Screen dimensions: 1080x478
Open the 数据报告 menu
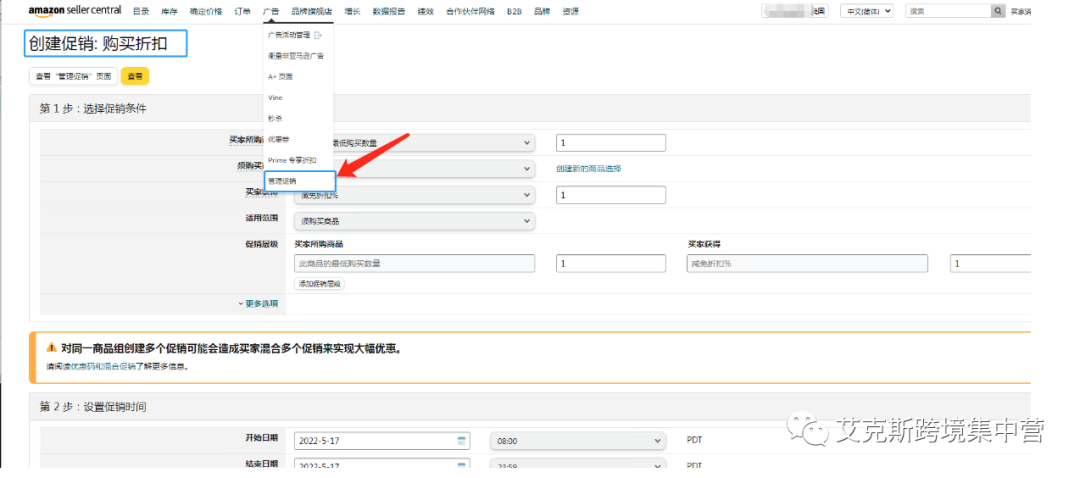(388, 11)
